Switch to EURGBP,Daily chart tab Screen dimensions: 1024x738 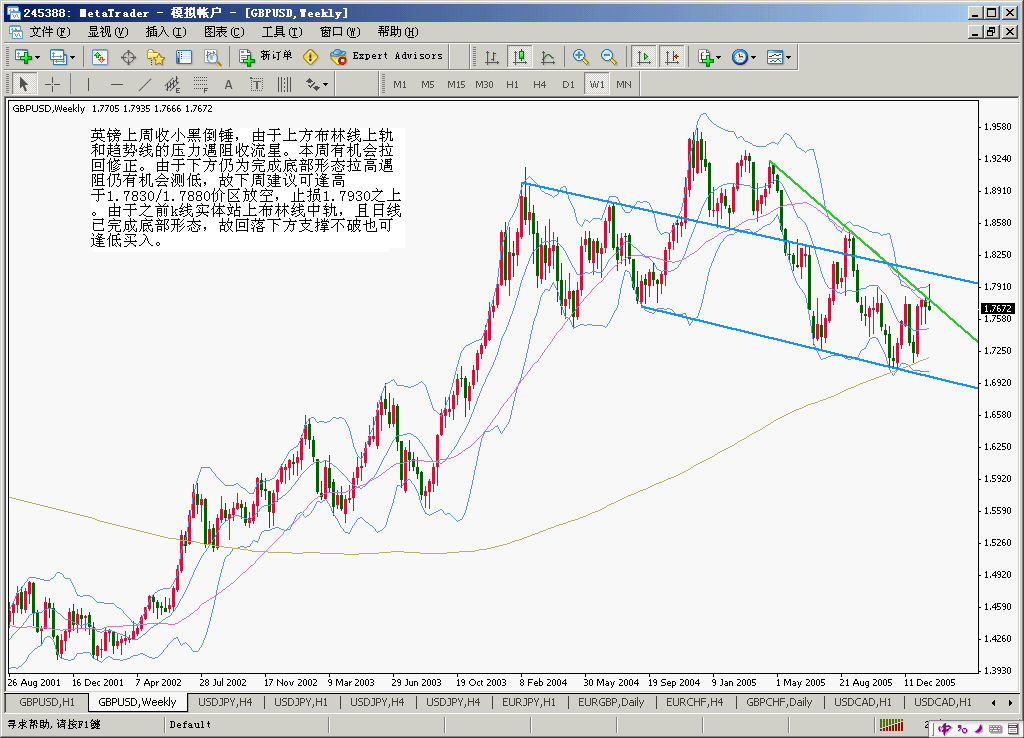click(x=611, y=702)
